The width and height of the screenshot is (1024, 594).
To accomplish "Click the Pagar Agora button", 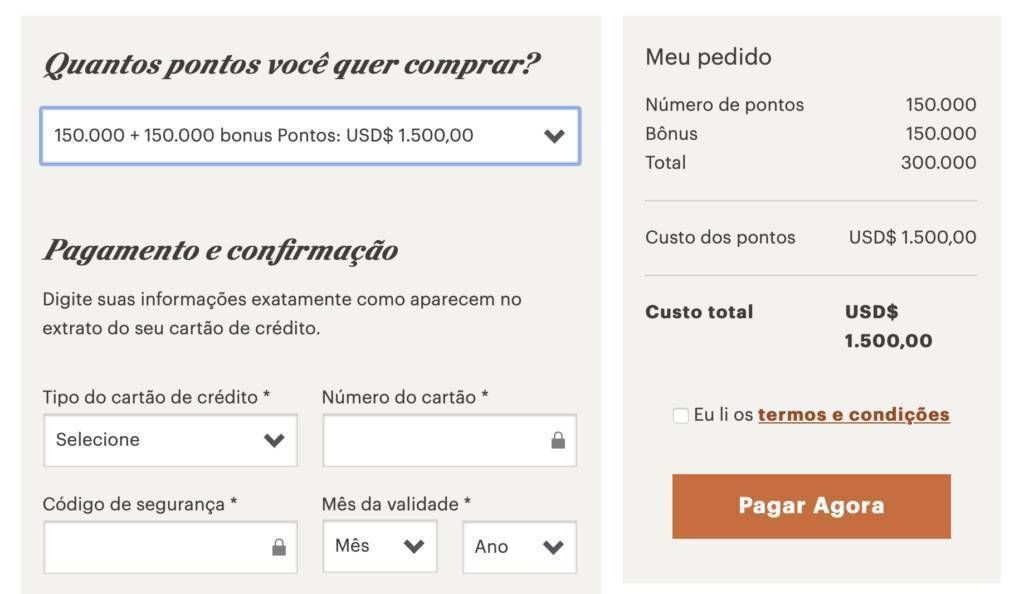I will coord(811,506).
